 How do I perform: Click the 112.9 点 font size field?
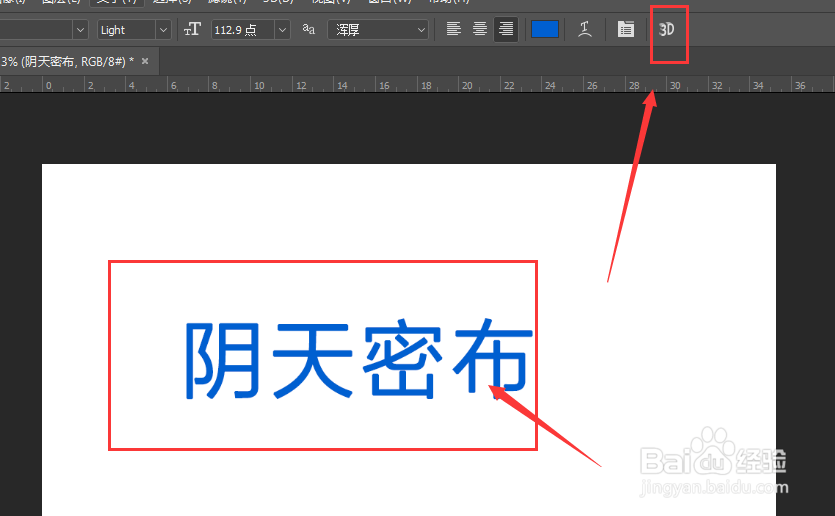[243, 30]
